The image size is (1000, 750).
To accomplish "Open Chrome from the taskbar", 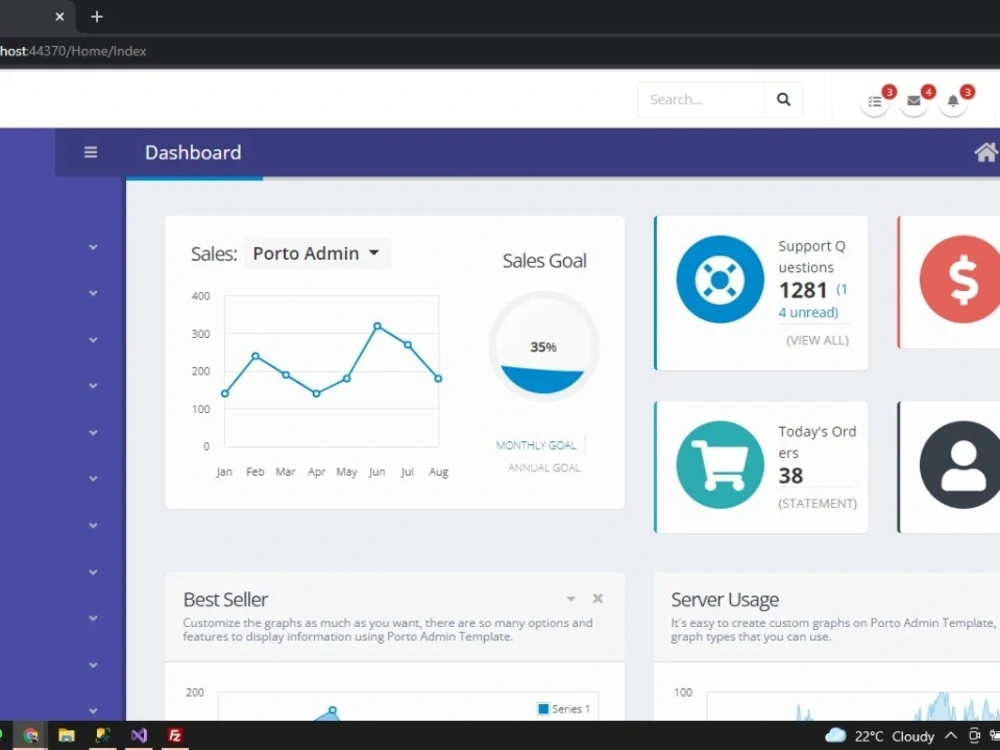I will [30, 736].
